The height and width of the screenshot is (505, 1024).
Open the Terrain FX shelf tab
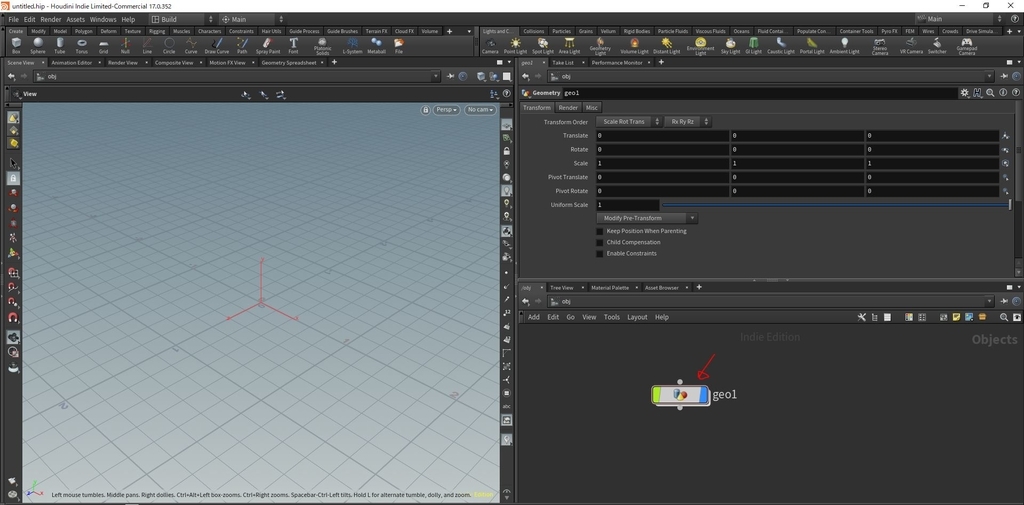(376, 31)
